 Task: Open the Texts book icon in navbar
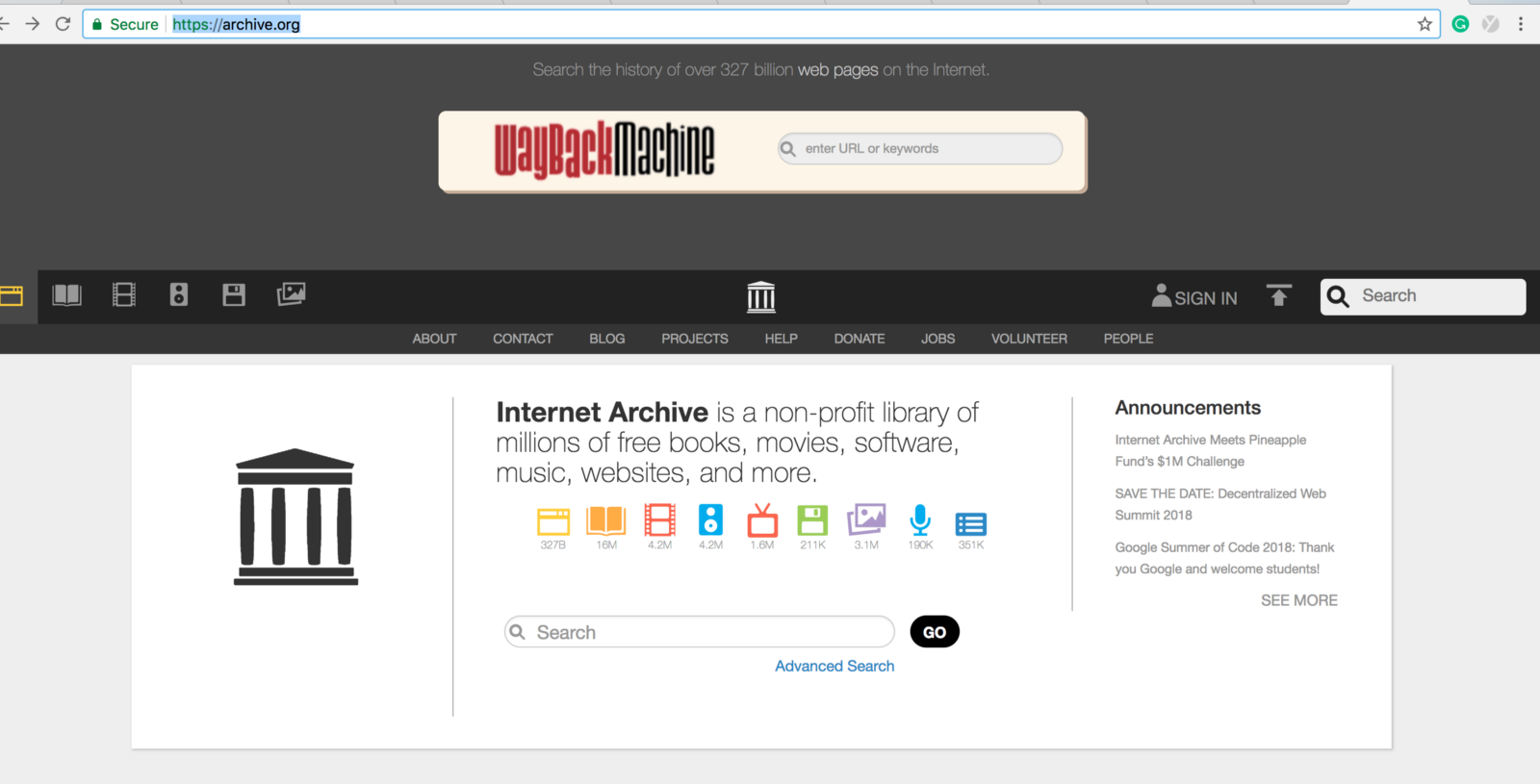tap(67, 294)
